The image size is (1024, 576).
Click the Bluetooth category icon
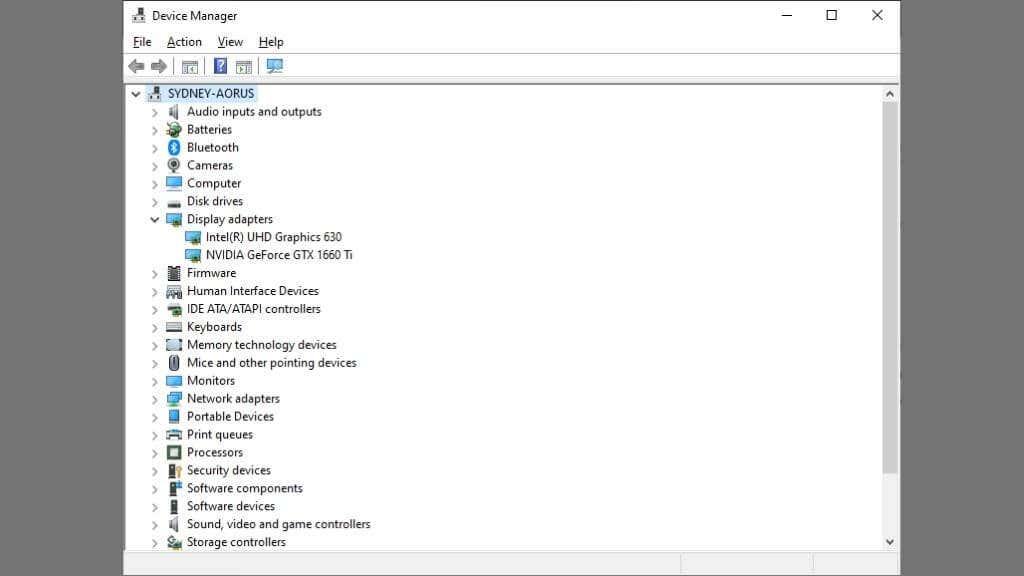point(174,148)
